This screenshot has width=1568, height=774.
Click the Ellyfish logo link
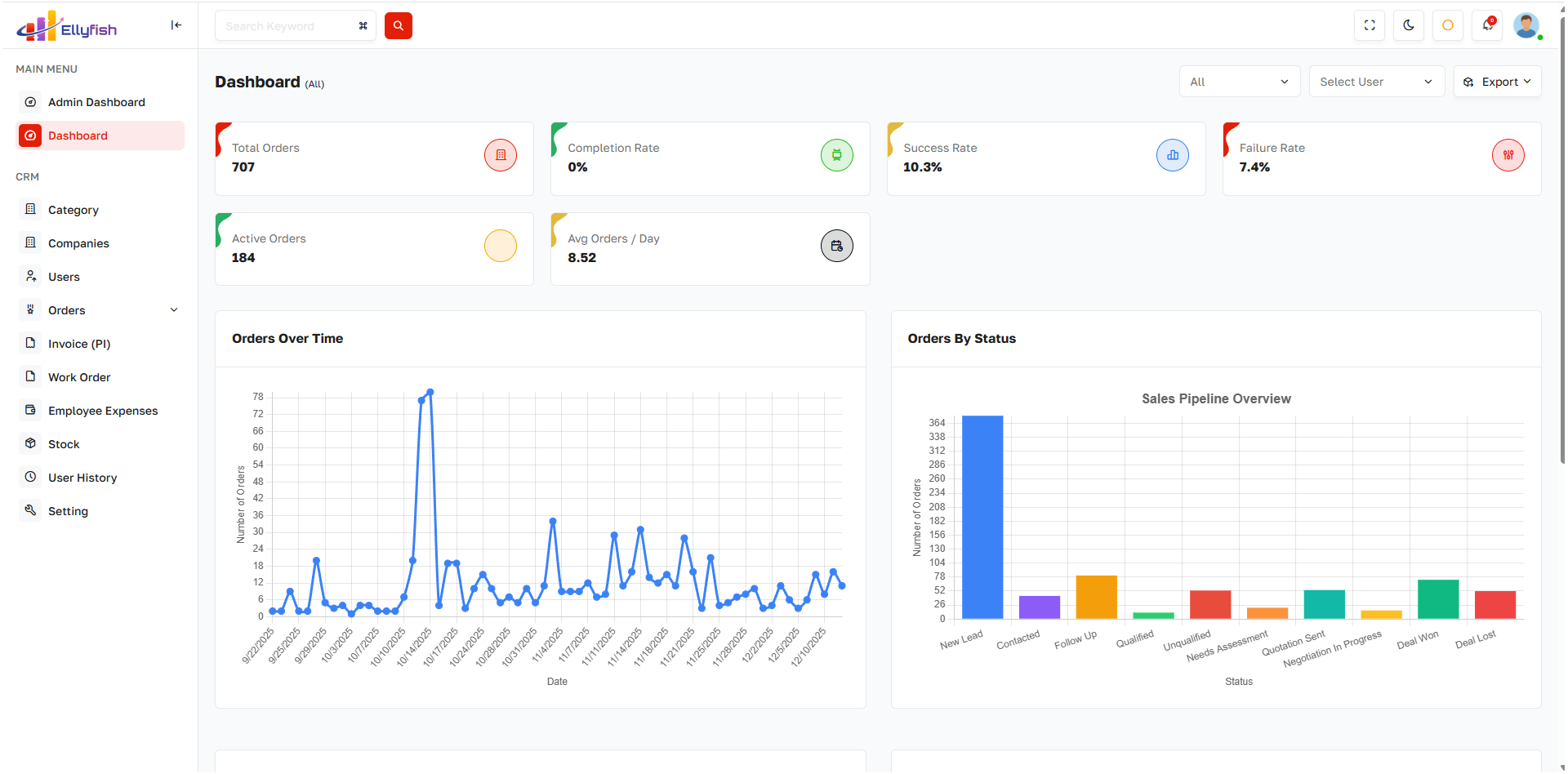coord(67,28)
